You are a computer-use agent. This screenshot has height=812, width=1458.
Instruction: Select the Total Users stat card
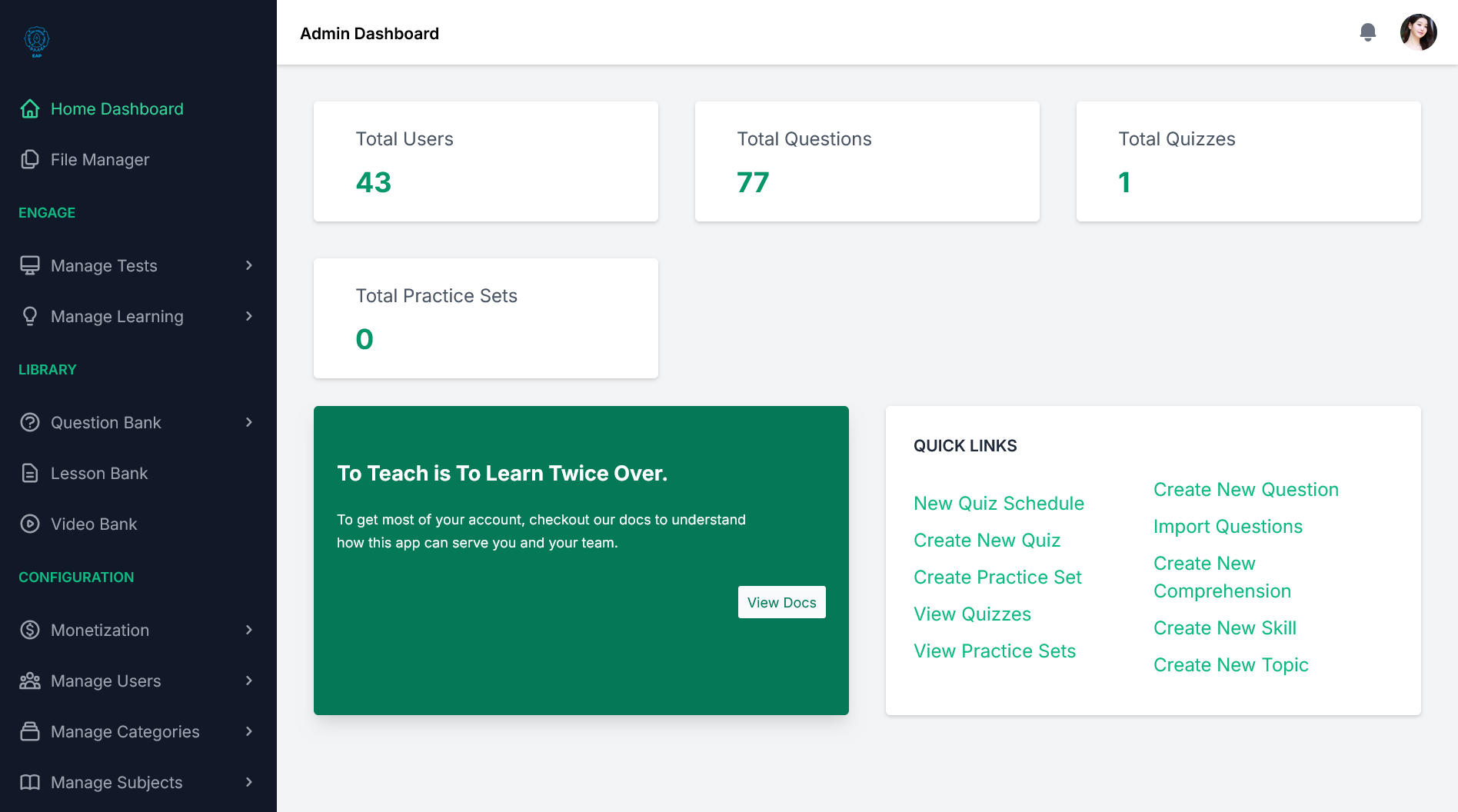(x=486, y=161)
